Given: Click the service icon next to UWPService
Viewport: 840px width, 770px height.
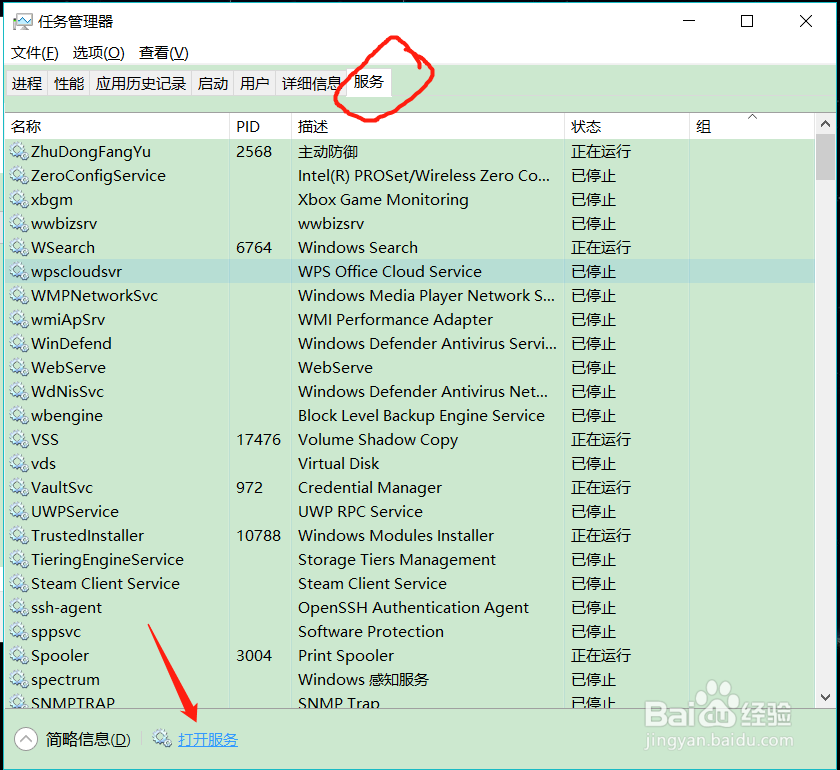Looking at the screenshot, I should point(19,512).
